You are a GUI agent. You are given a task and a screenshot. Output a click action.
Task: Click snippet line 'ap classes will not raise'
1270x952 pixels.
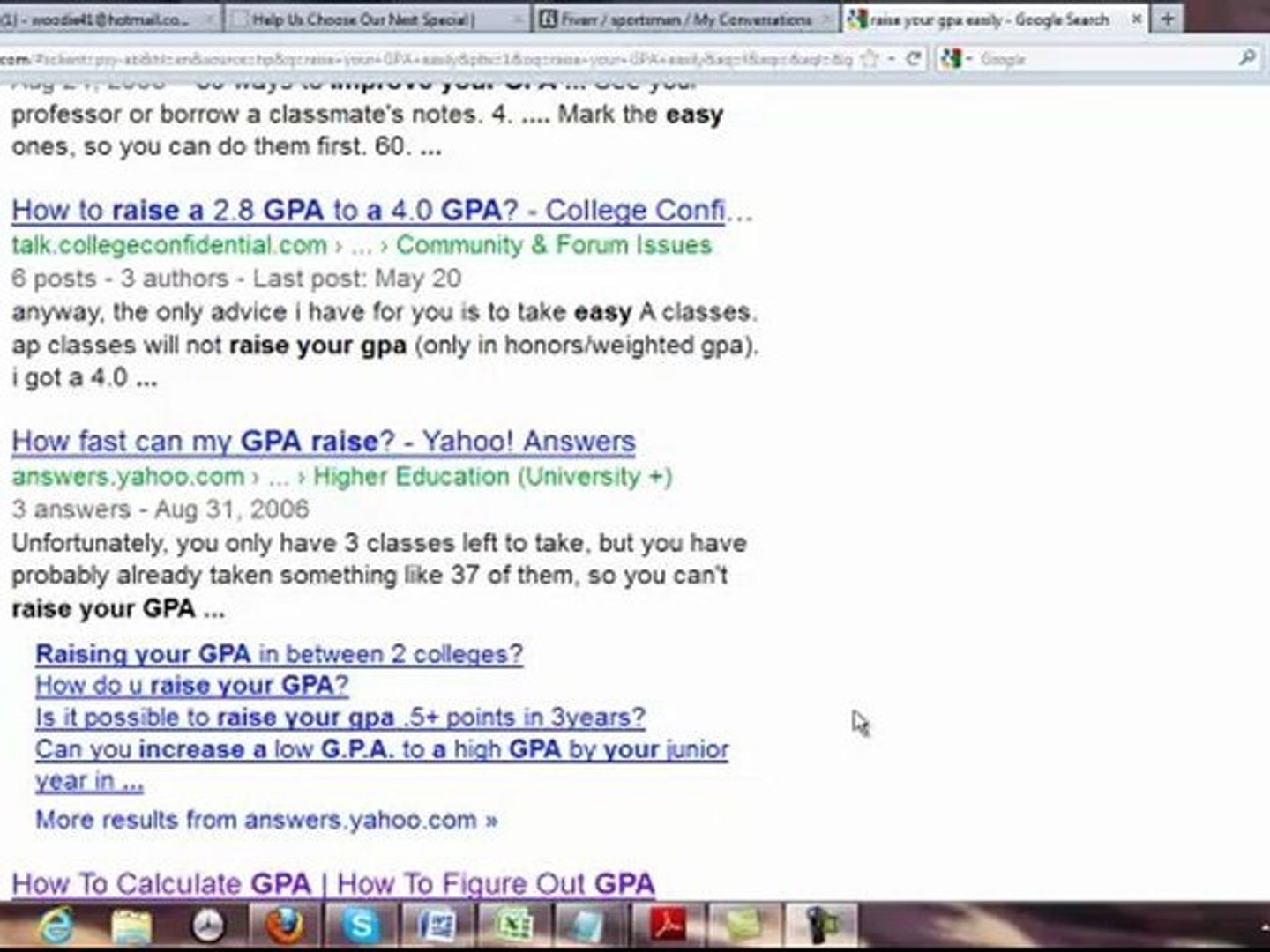click(385, 346)
